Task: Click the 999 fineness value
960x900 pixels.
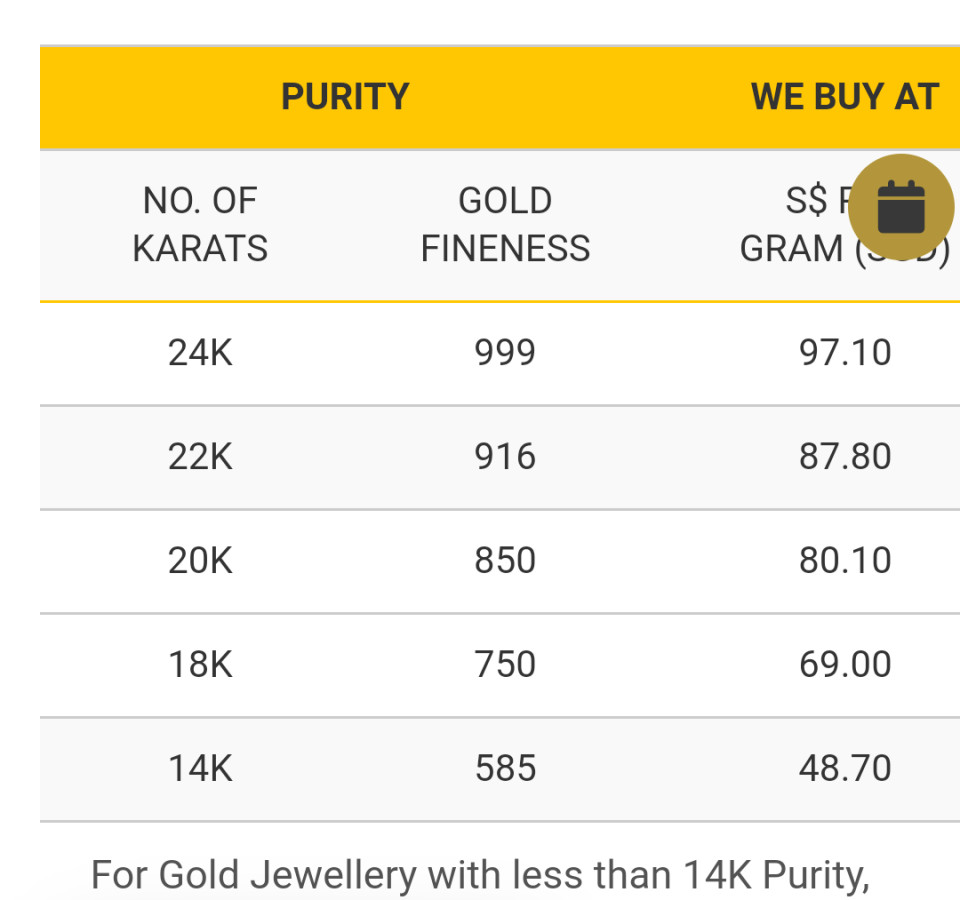Action: (x=505, y=353)
